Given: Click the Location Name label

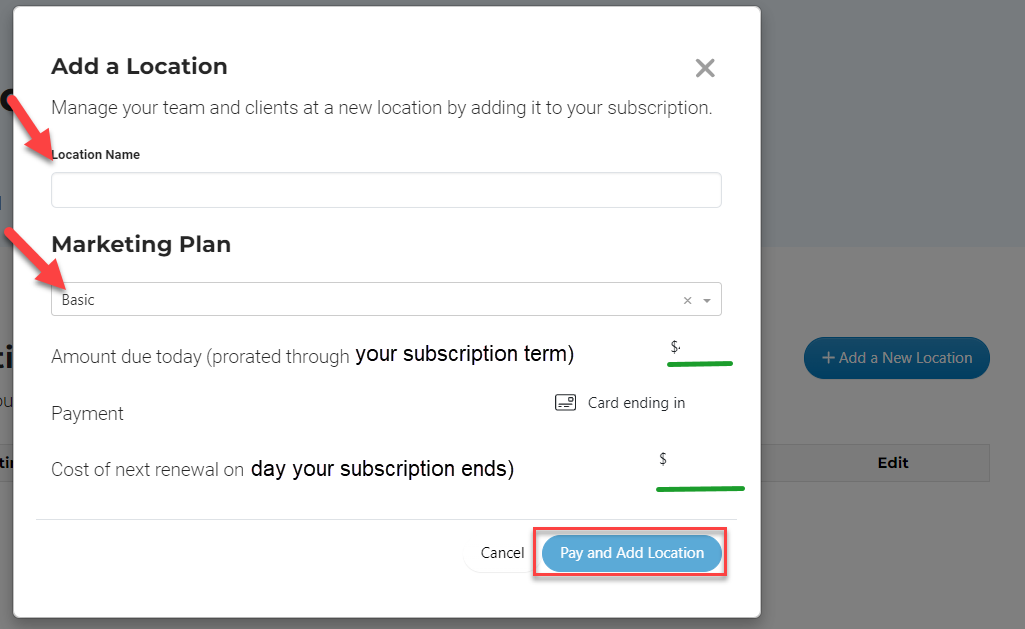Looking at the screenshot, I should pyautogui.click(x=95, y=155).
